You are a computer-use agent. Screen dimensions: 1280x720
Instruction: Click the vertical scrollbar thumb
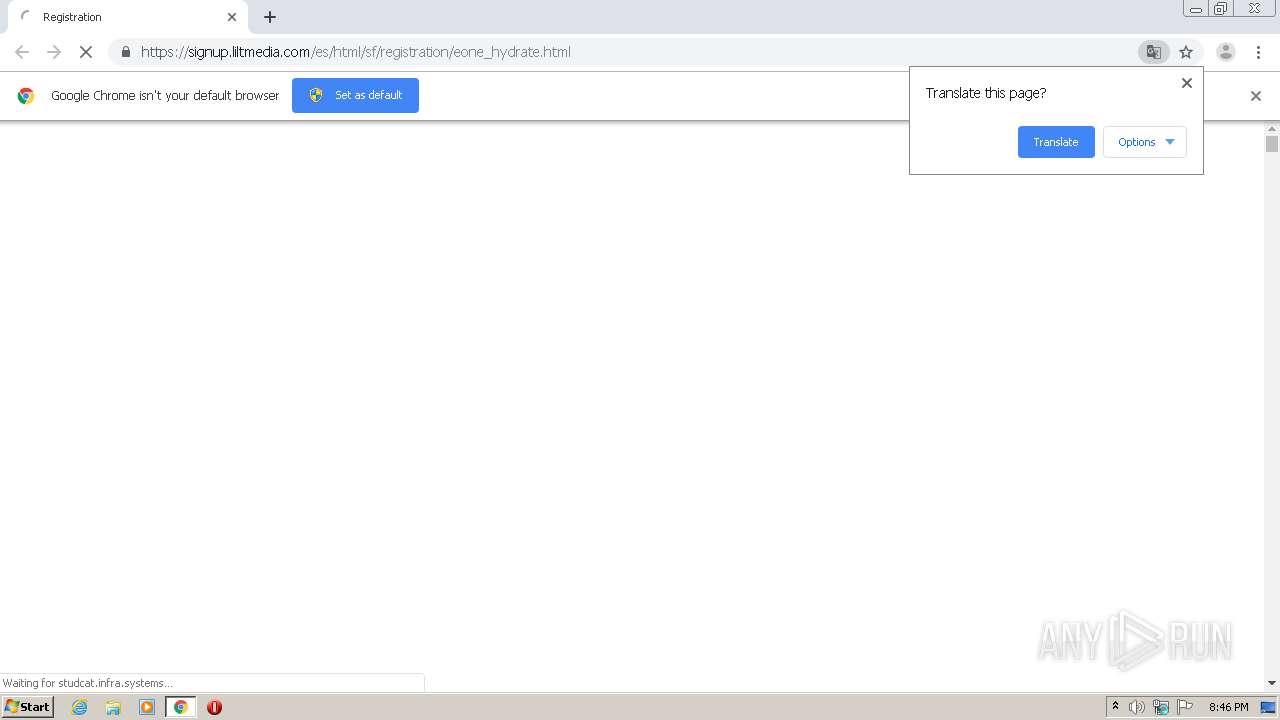point(1272,144)
